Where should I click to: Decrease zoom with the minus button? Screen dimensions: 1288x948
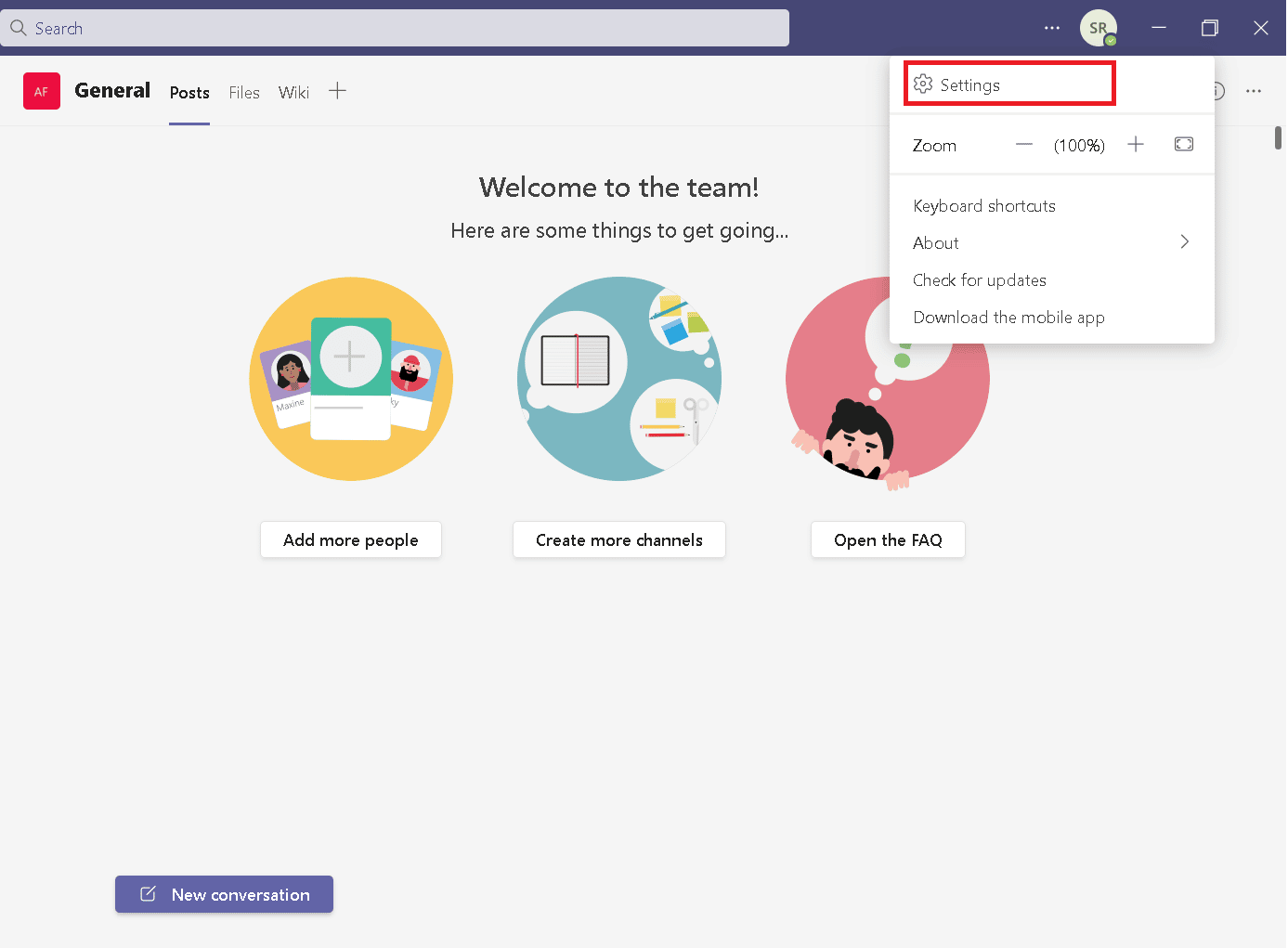pos(1024,145)
